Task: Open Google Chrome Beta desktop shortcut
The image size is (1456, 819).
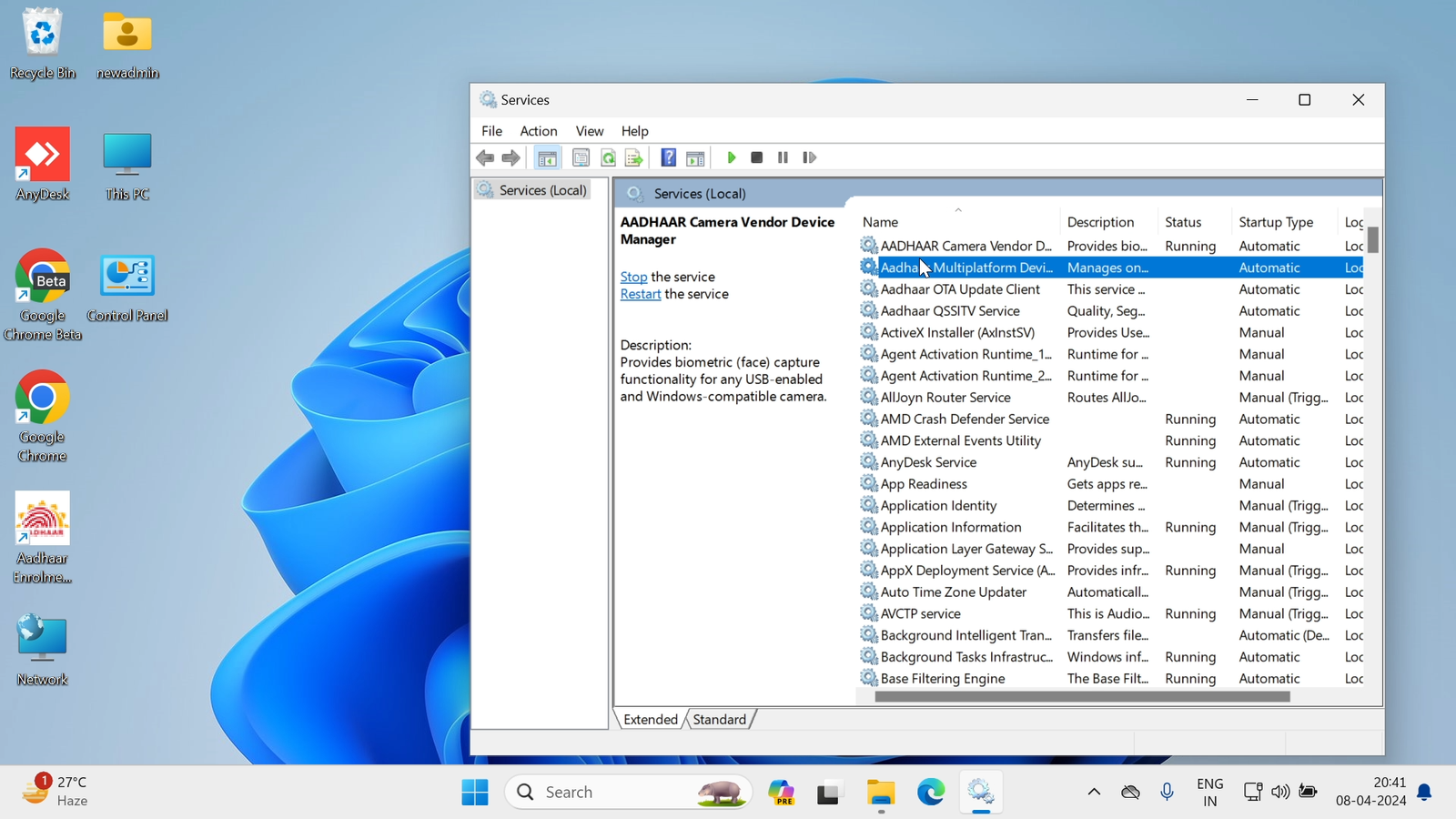Action: [42, 295]
